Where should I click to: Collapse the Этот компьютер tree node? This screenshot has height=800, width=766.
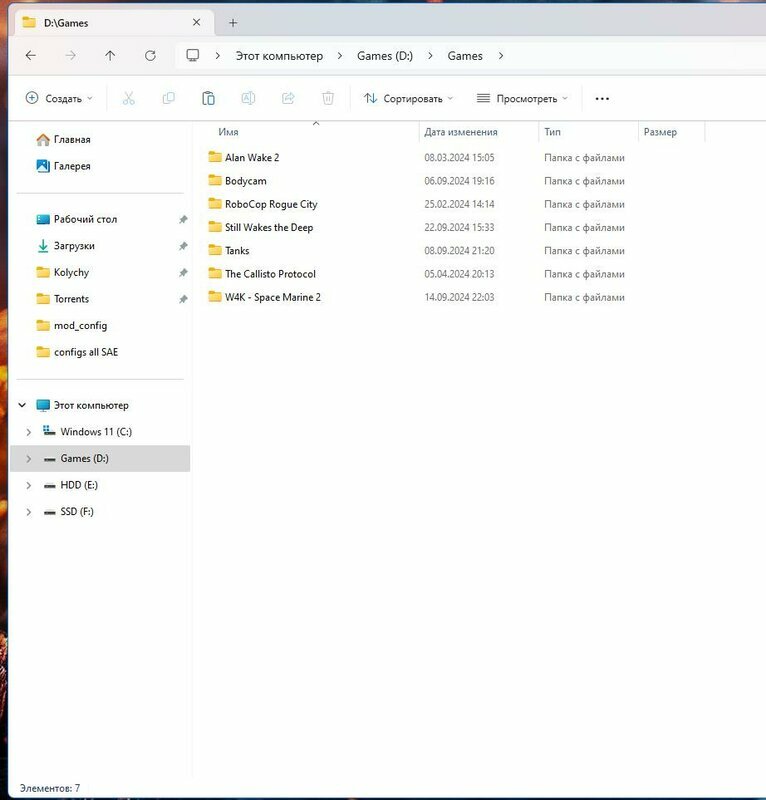pos(21,406)
